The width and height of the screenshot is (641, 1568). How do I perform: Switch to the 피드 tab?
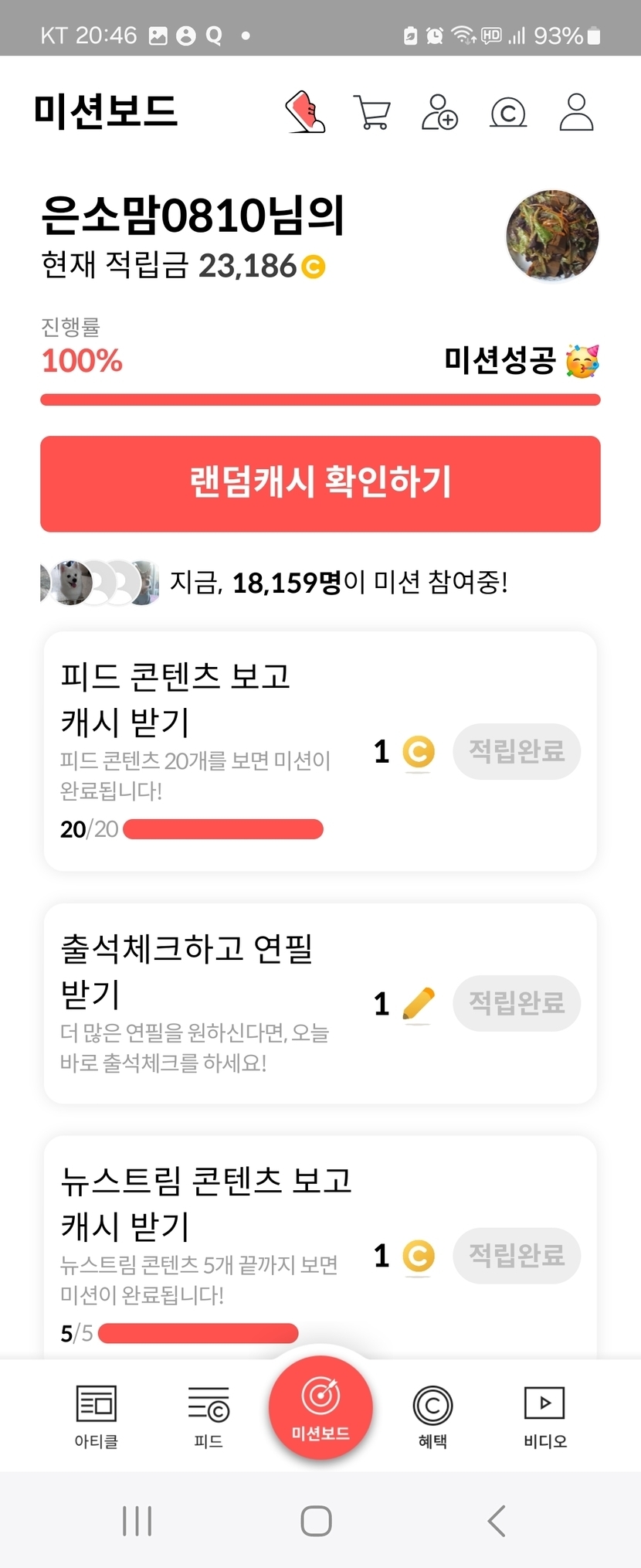pos(209,1416)
